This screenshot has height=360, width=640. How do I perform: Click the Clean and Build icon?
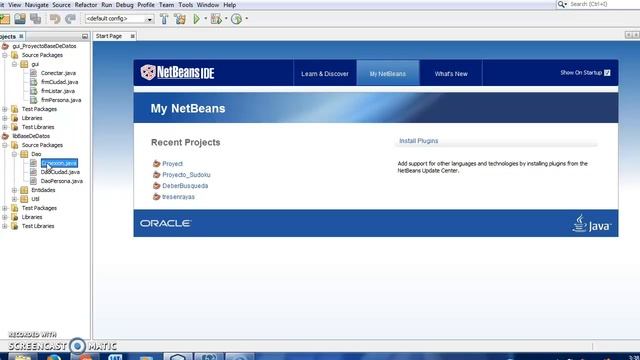pyautogui.click(x=180, y=19)
